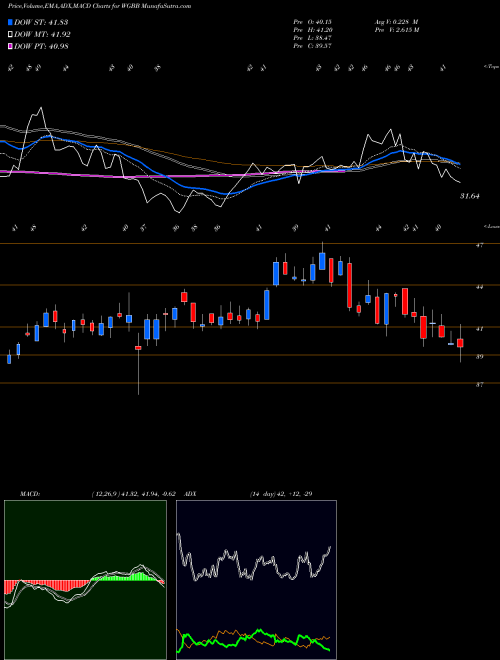Open the dark blue ADX chart panel
The width and height of the screenshot is (500, 660).
click(256, 580)
